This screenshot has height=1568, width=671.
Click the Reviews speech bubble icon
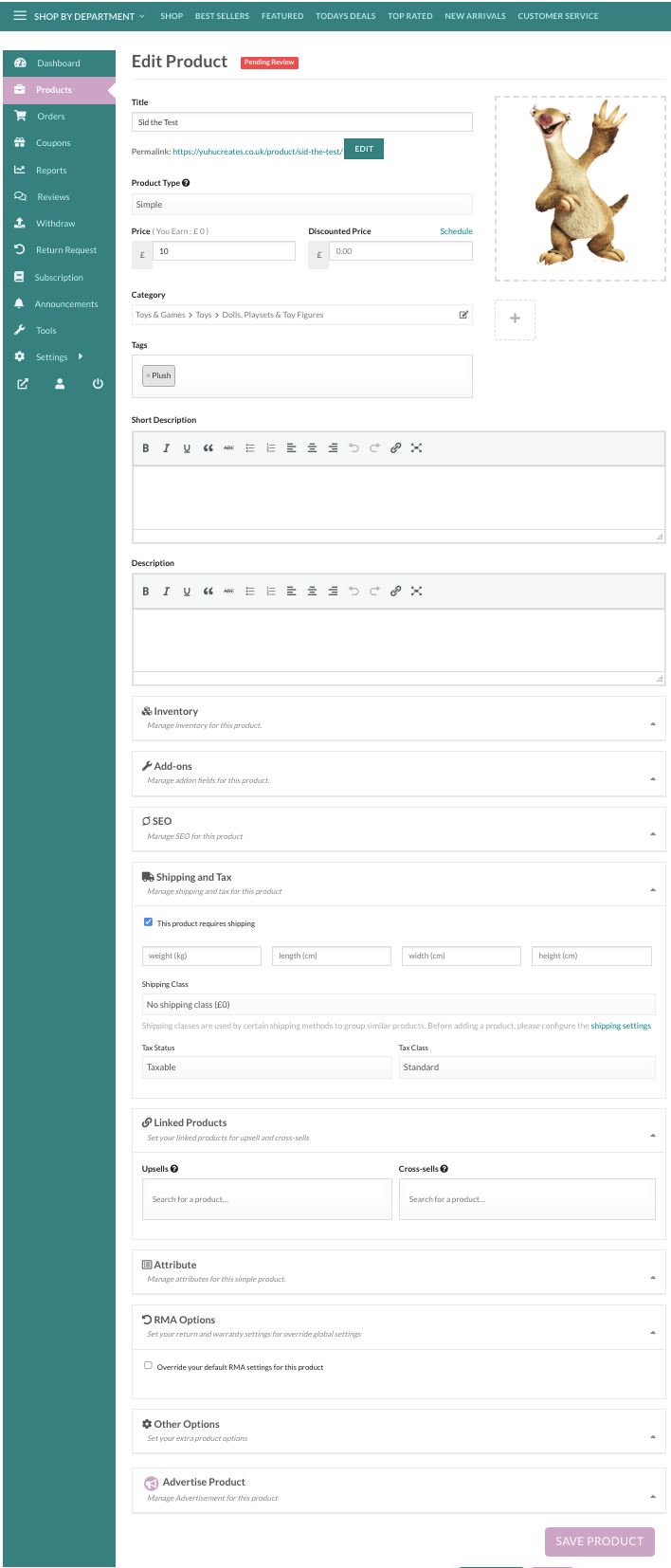click(x=20, y=196)
